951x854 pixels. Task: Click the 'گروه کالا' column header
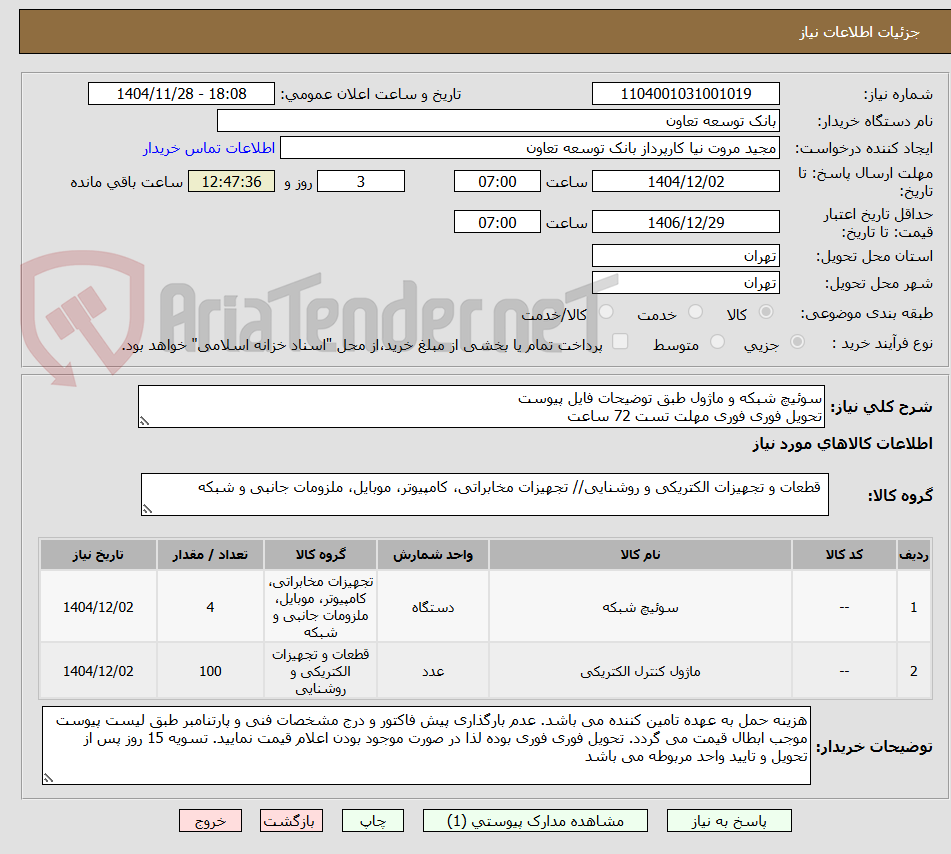(320, 554)
